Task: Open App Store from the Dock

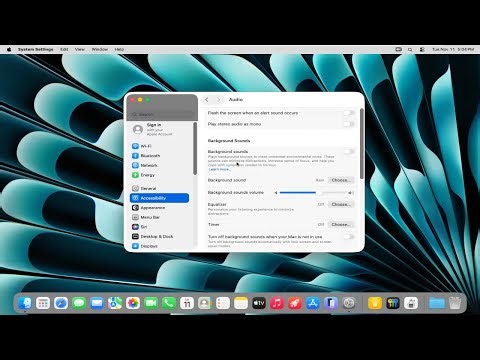Action: click(x=313, y=303)
